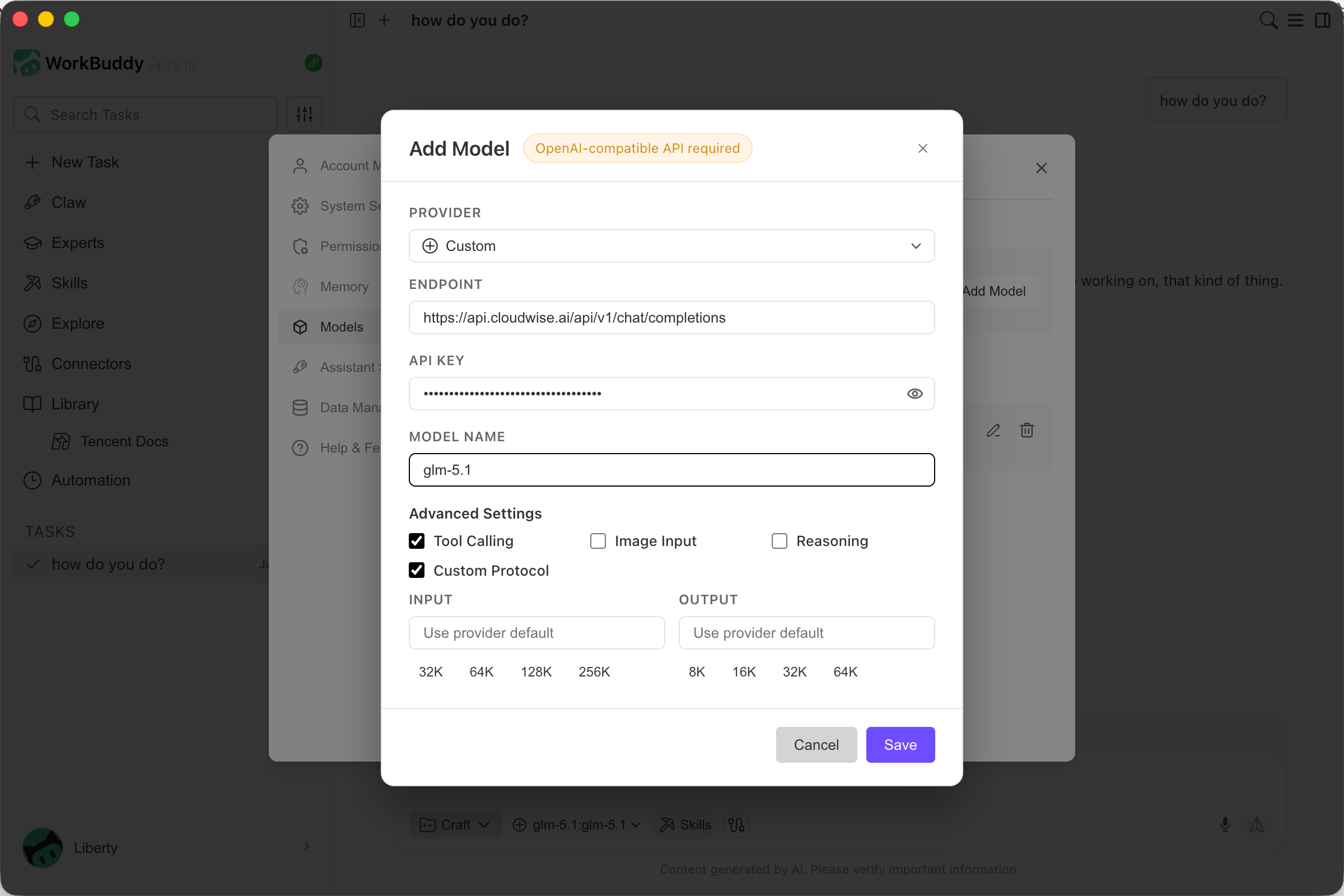Click the green link badge beside WorkBuddy
The width and height of the screenshot is (1344, 896).
tap(313, 62)
